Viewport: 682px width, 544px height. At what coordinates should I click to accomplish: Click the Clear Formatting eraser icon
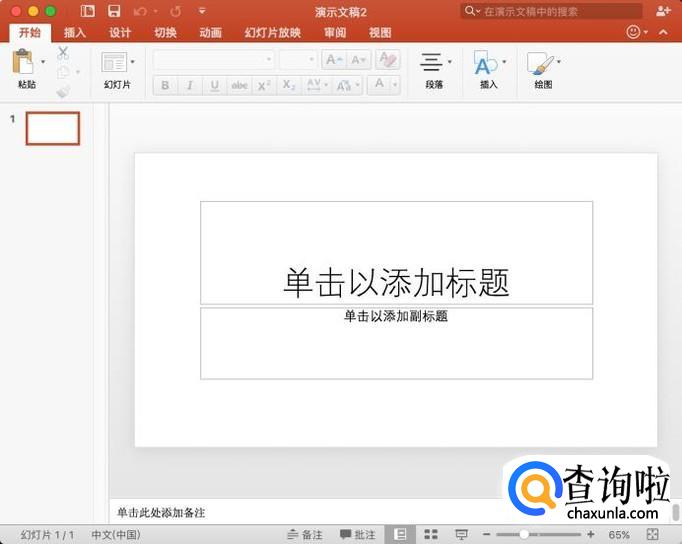(x=388, y=59)
